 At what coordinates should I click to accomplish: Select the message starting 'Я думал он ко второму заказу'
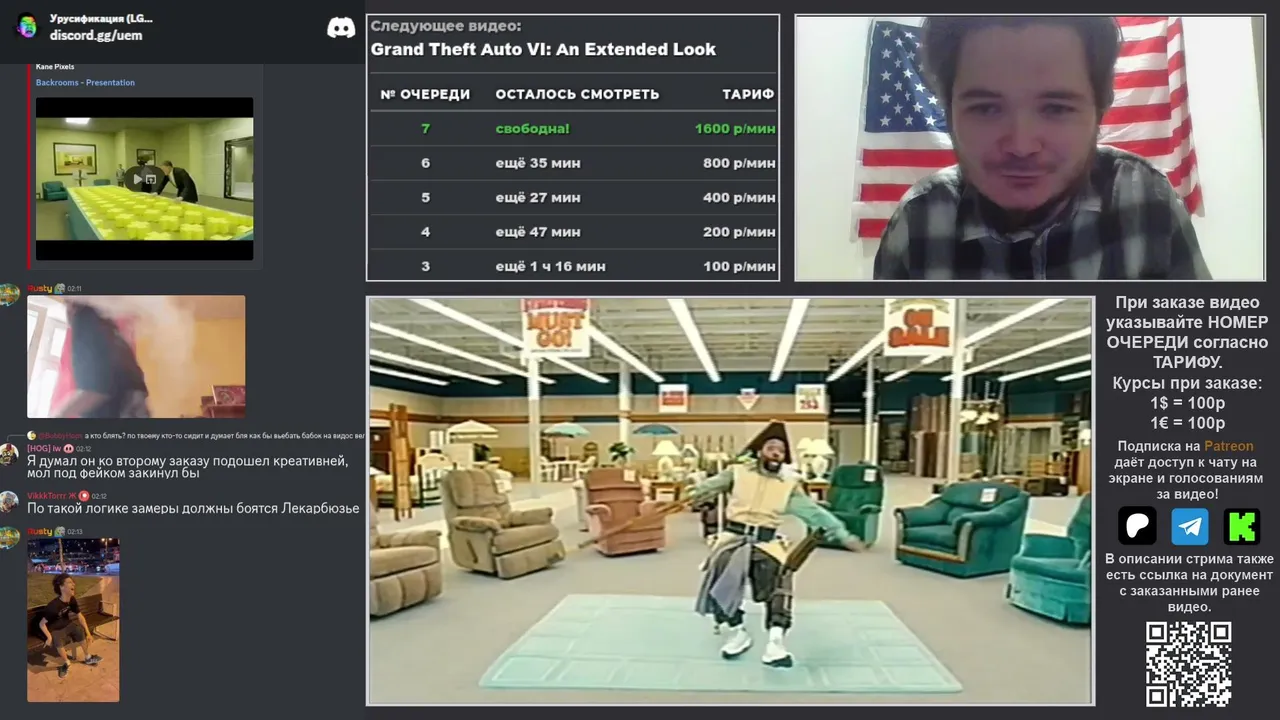click(188, 467)
